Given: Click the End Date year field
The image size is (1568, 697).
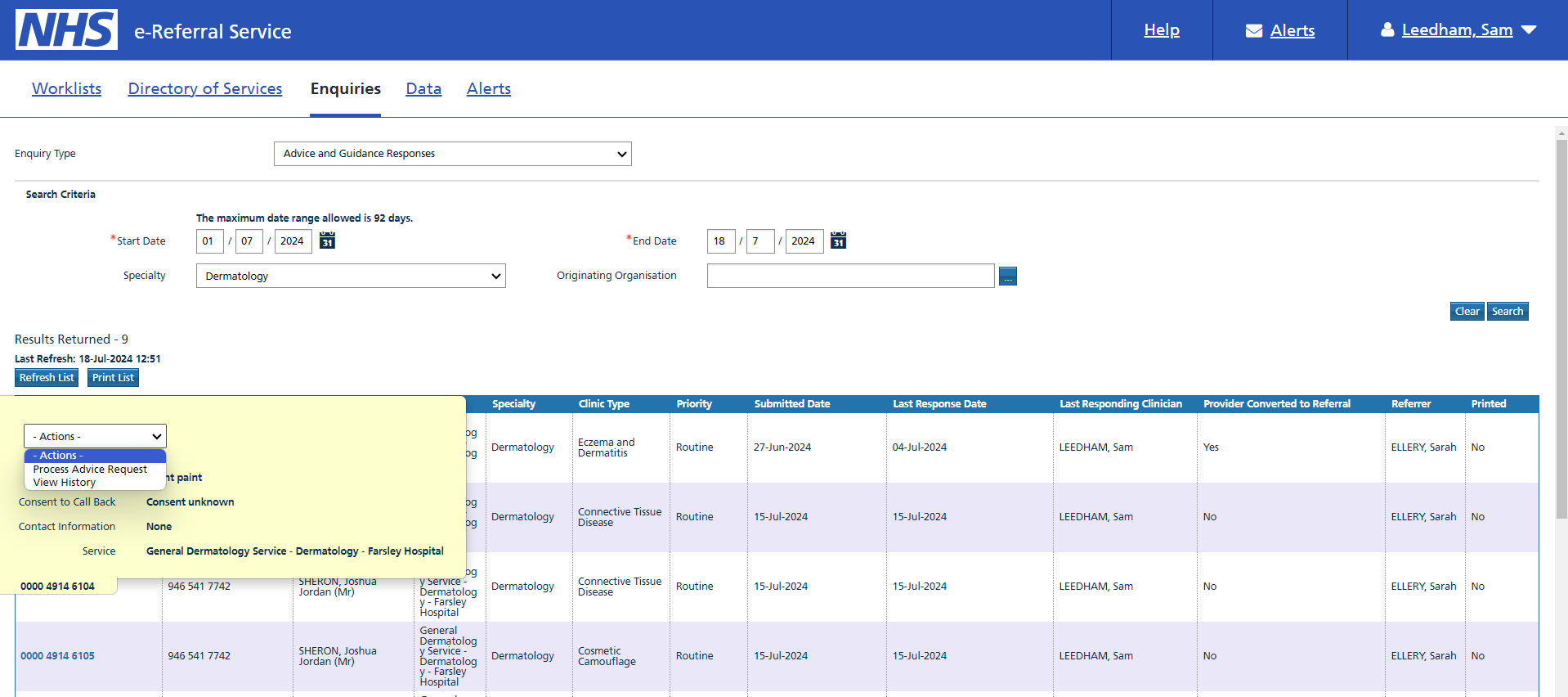Looking at the screenshot, I should pyautogui.click(x=804, y=241).
